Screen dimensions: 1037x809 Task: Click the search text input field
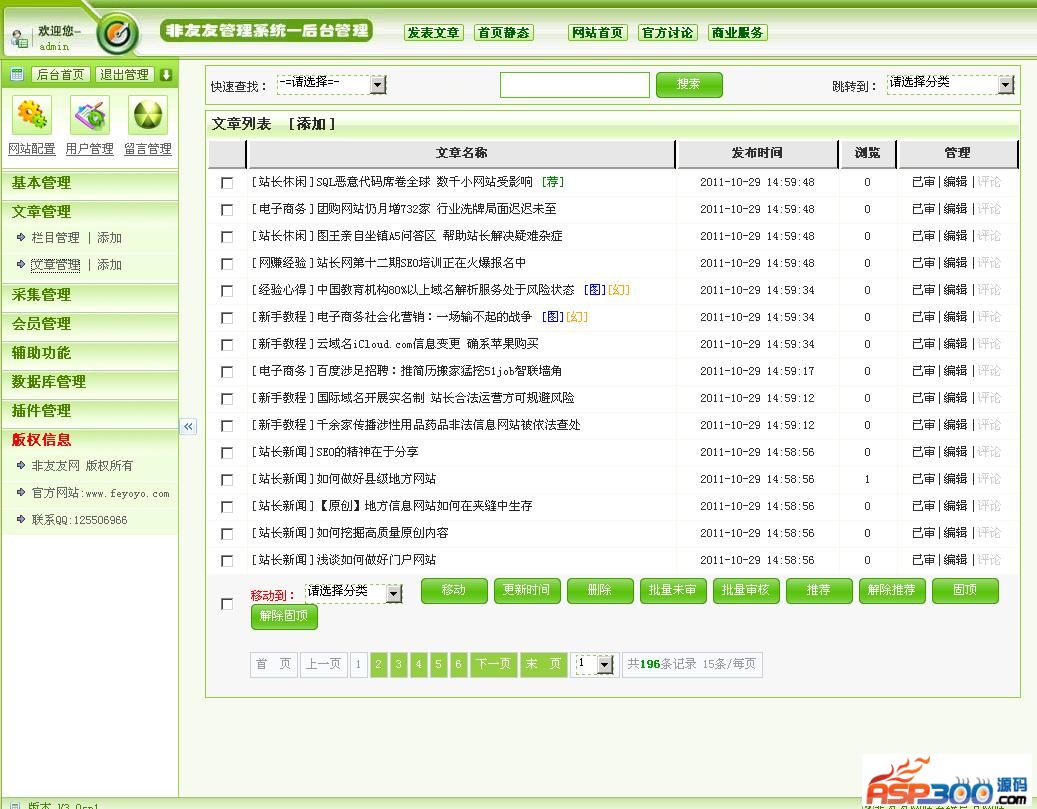tap(574, 85)
